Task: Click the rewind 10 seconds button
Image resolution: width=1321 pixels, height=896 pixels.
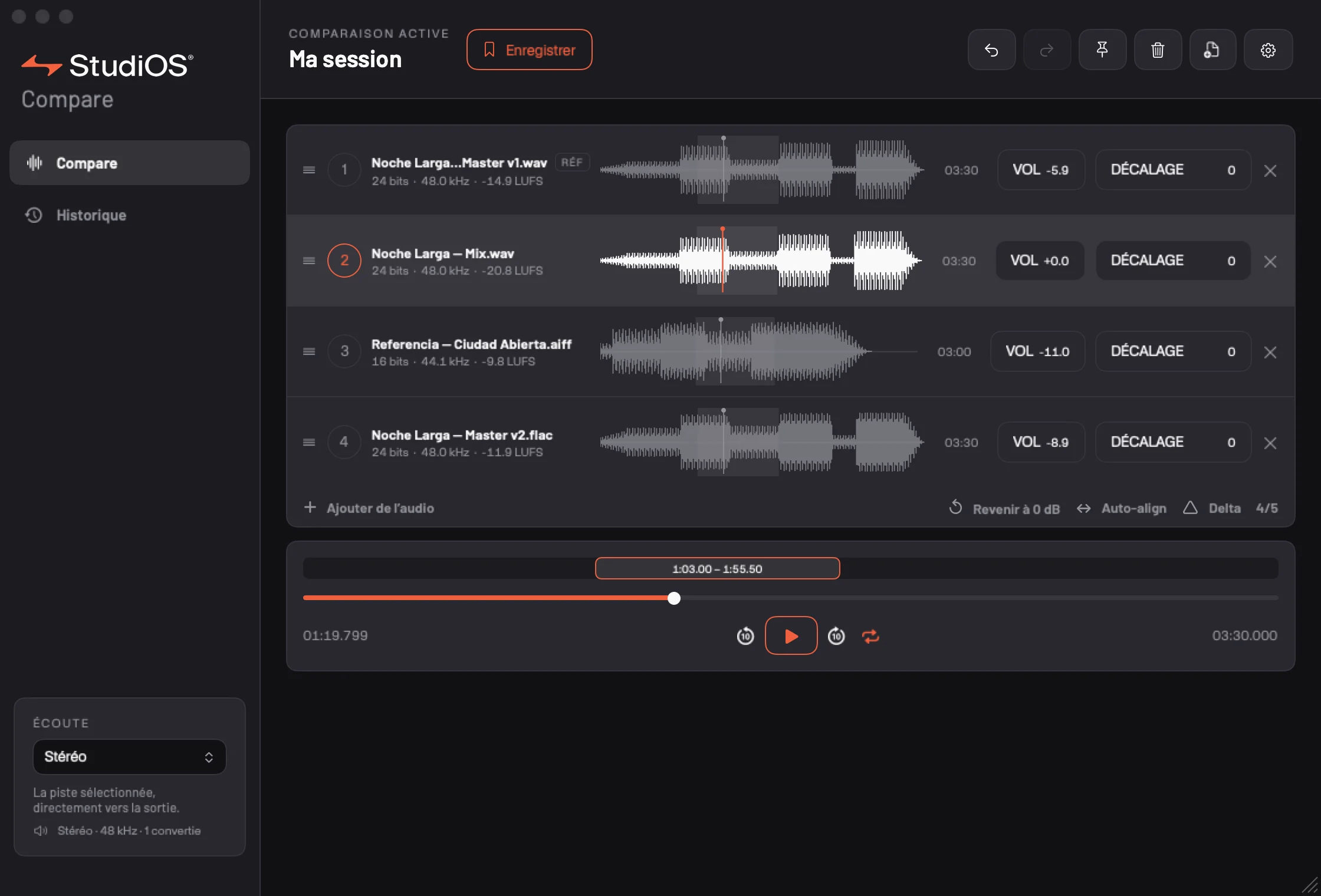Action: (x=745, y=636)
